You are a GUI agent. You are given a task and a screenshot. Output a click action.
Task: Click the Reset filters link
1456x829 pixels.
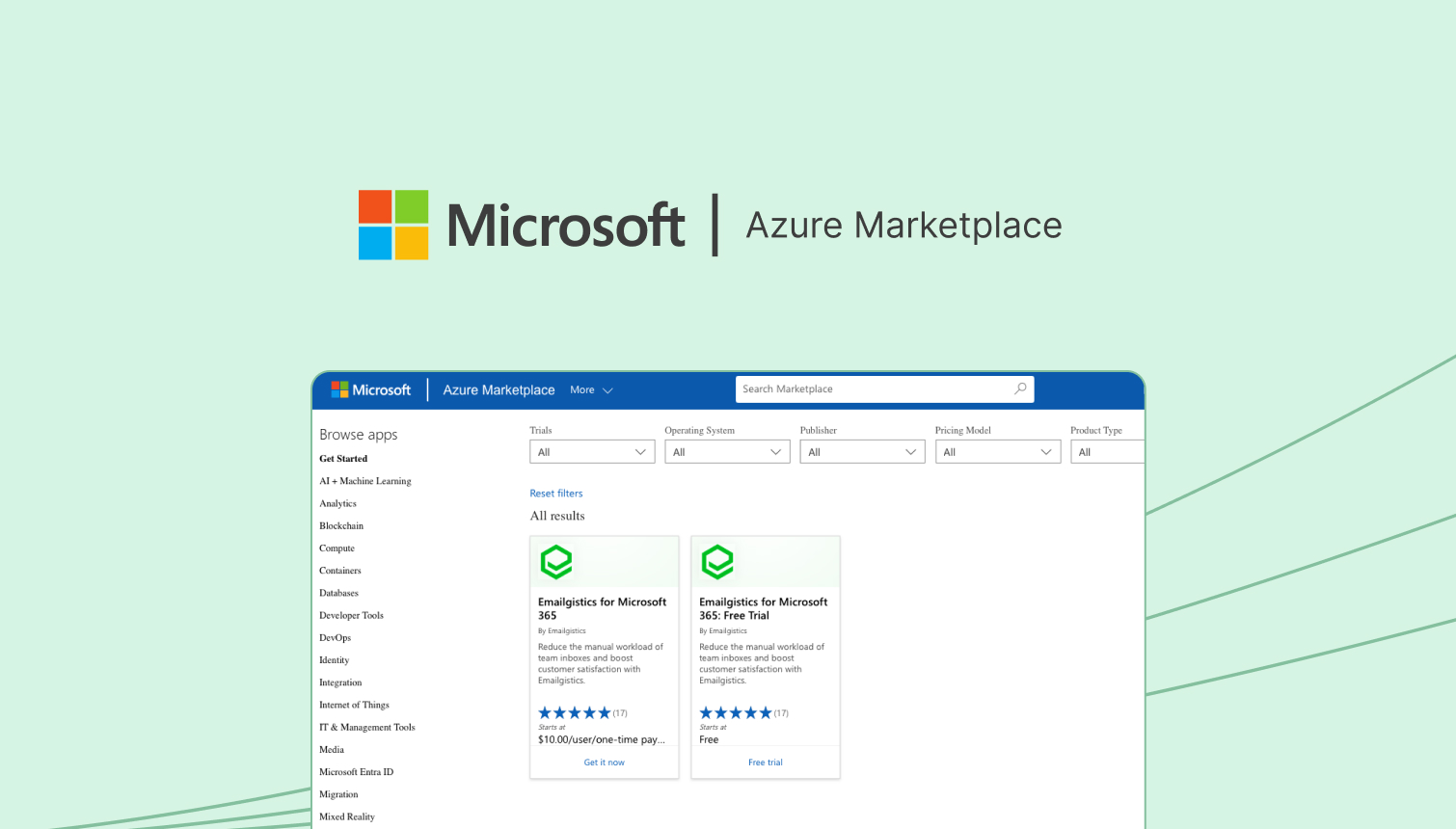[556, 493]
